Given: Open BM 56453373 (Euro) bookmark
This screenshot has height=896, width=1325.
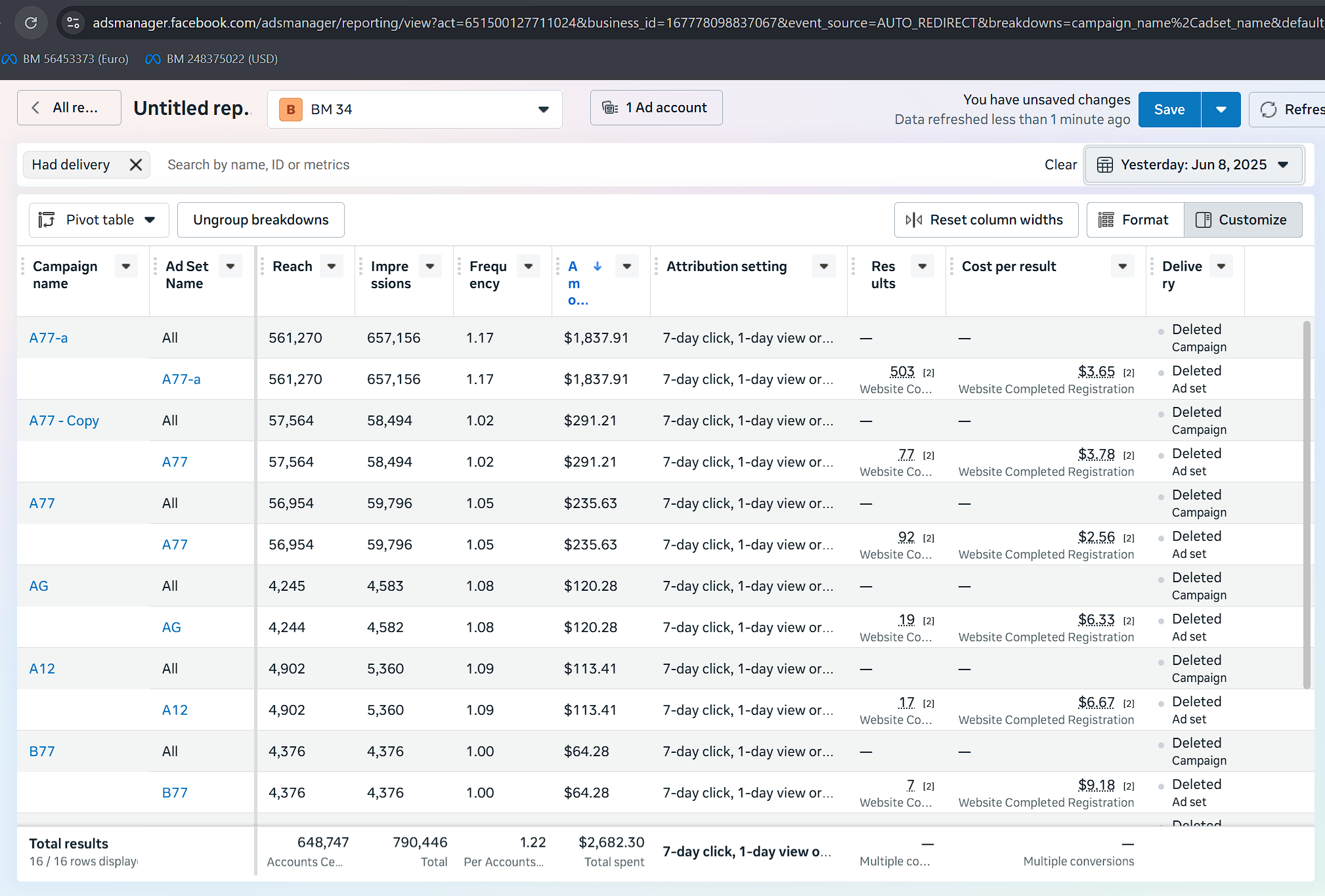Looking at the screenshot, I should (x=66, y=59).
